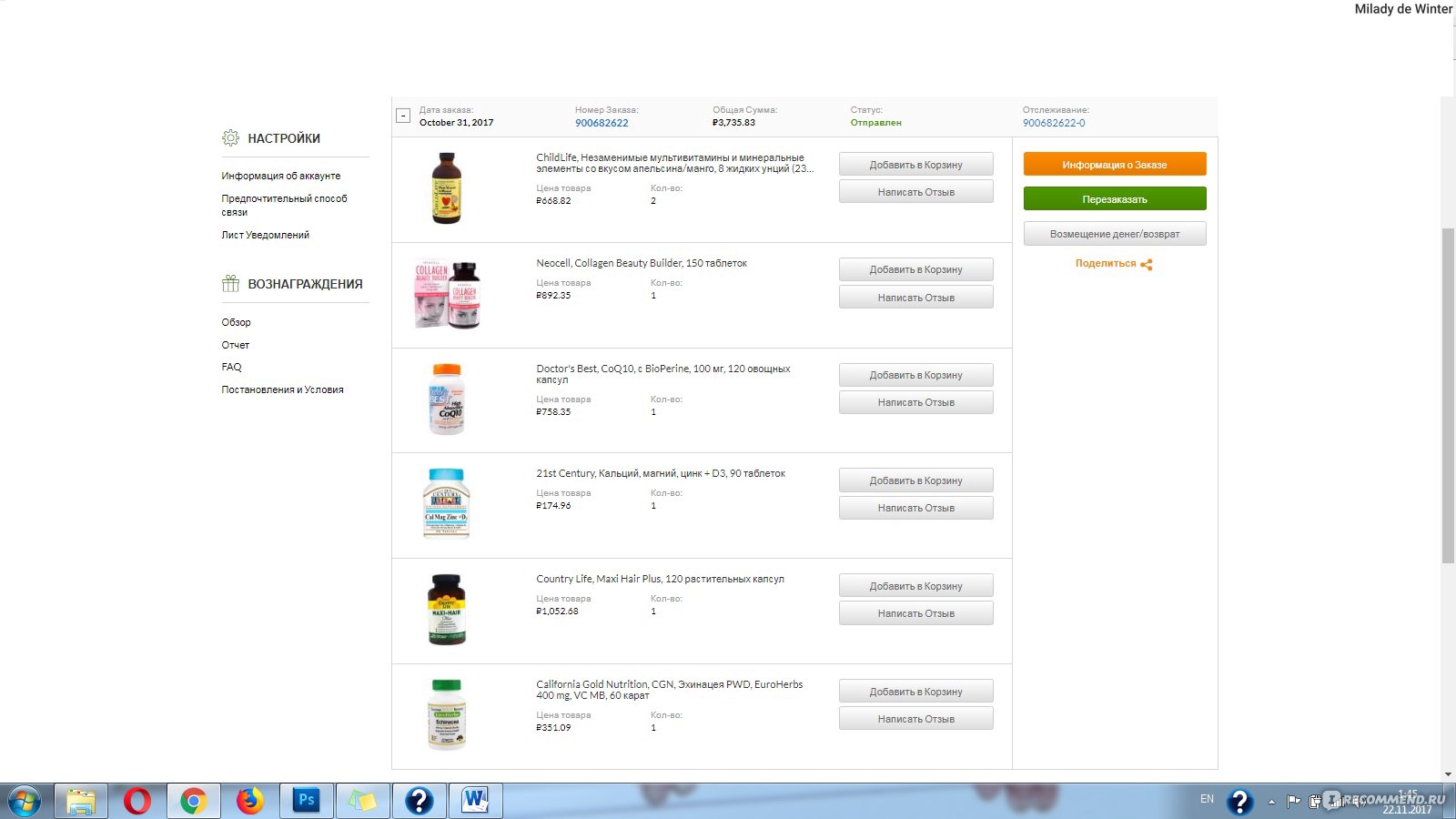Open ChildLife multivitamins product title

coord(674,163)
